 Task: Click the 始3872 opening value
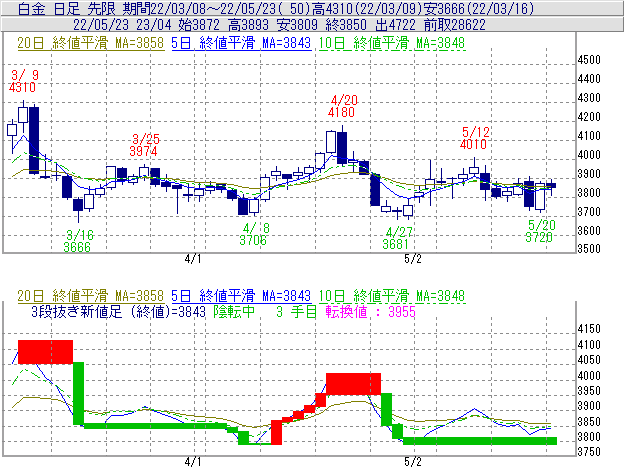point(199,25)
